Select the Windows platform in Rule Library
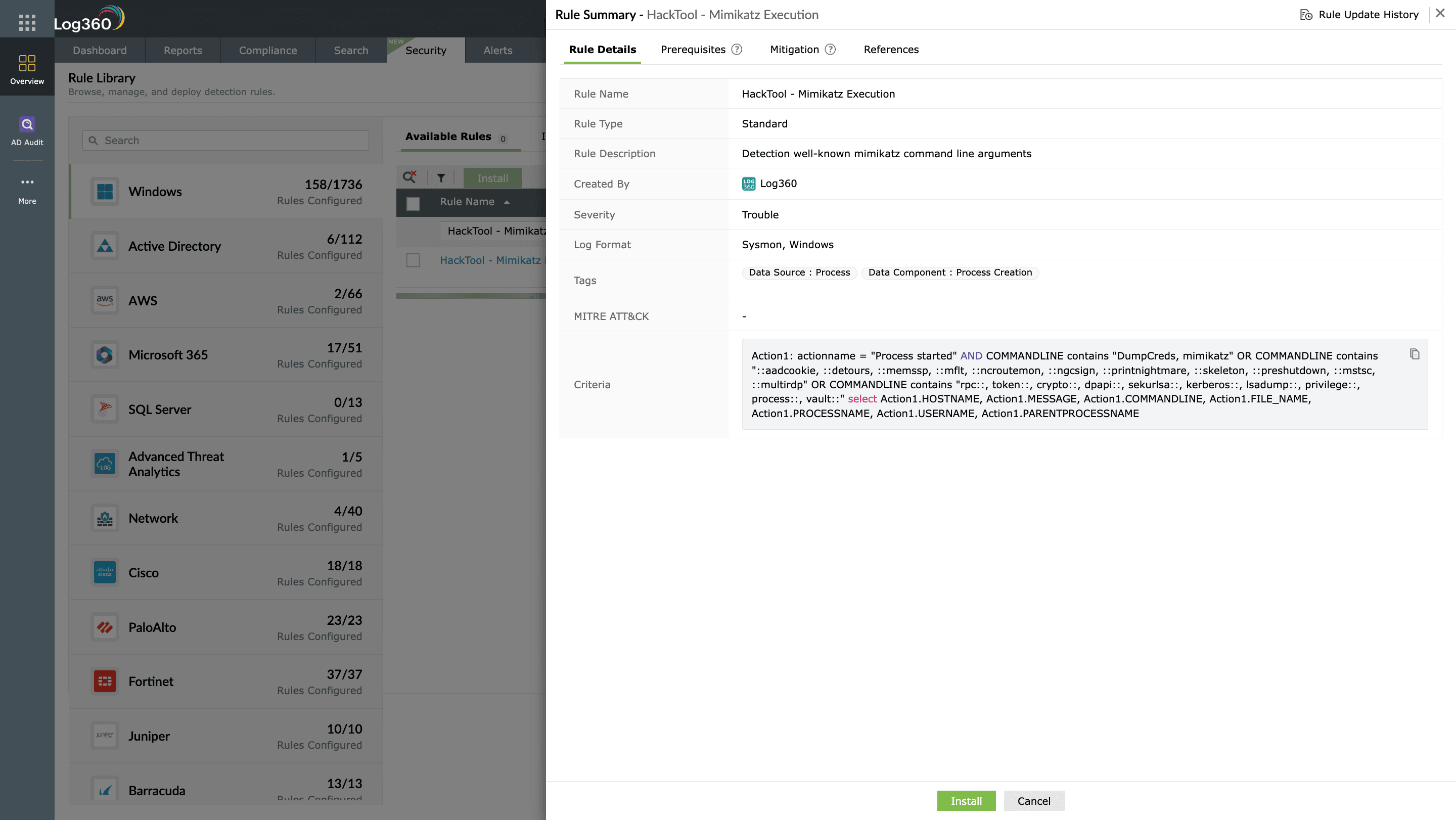Viewport: 1456px width, 820px height. tap(225, 192)
